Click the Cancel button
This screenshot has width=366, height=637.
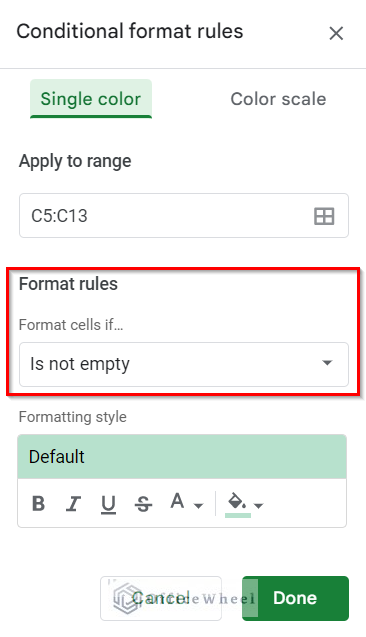coord(161,598)
